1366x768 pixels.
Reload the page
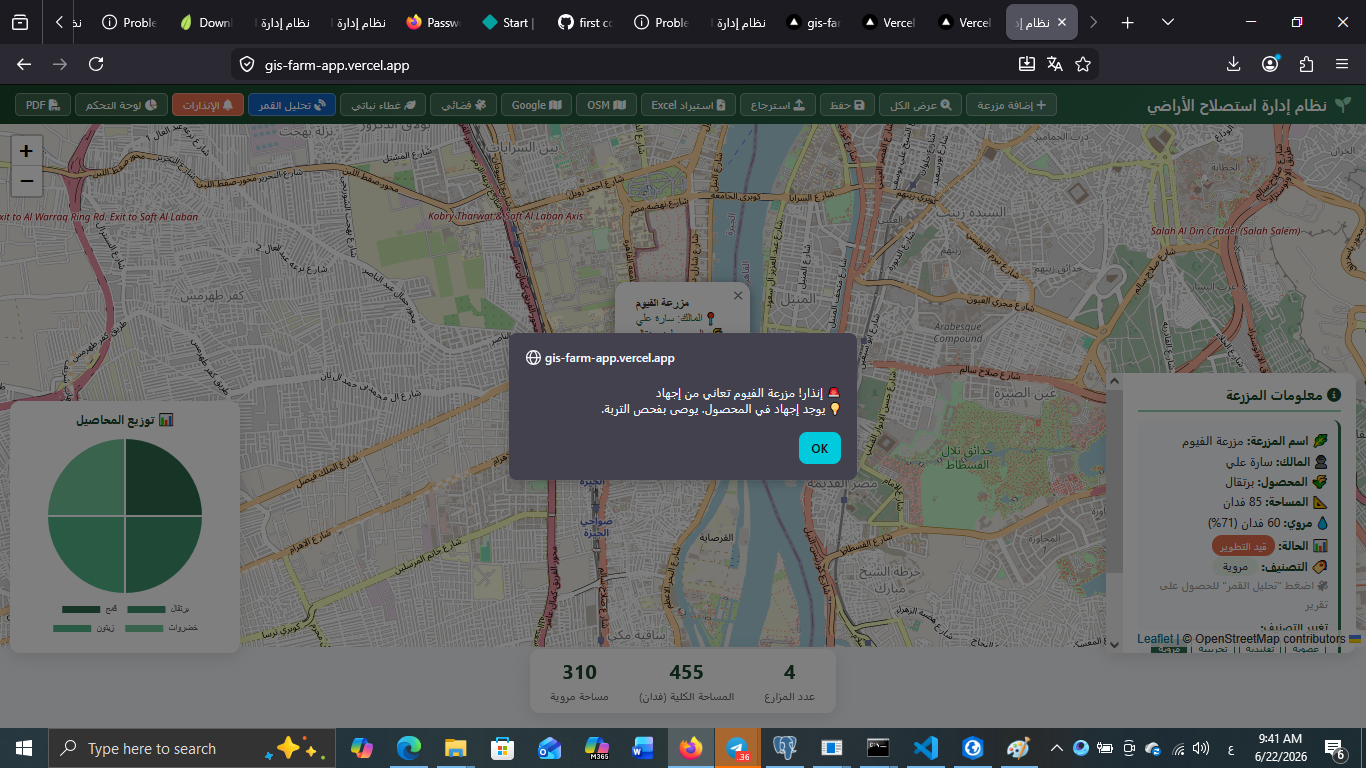[96, 64]
